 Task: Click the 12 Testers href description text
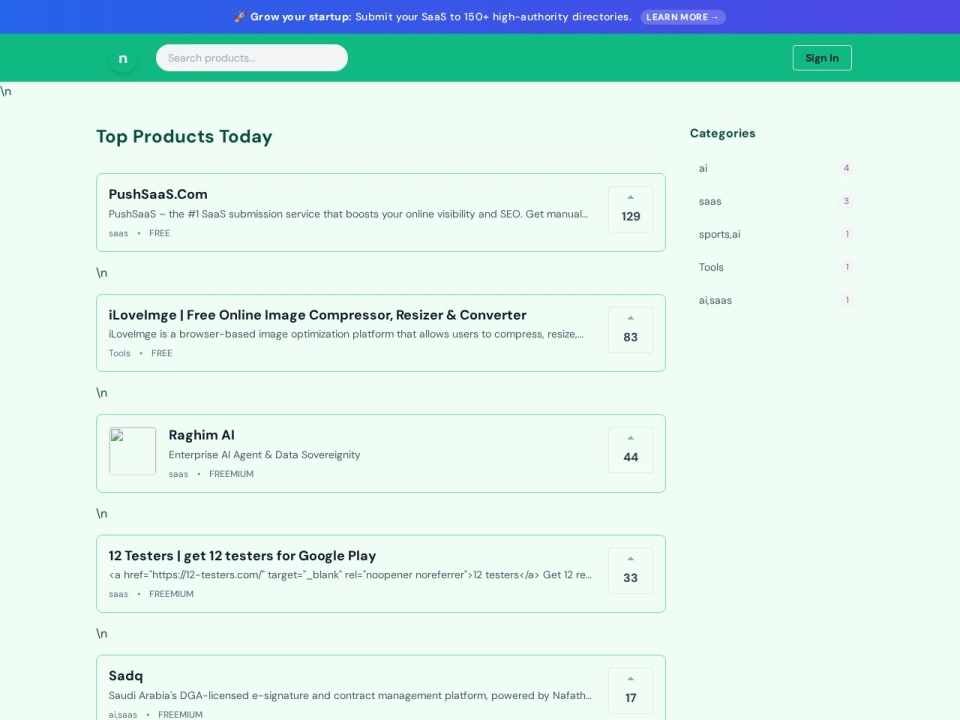point(350,574)
